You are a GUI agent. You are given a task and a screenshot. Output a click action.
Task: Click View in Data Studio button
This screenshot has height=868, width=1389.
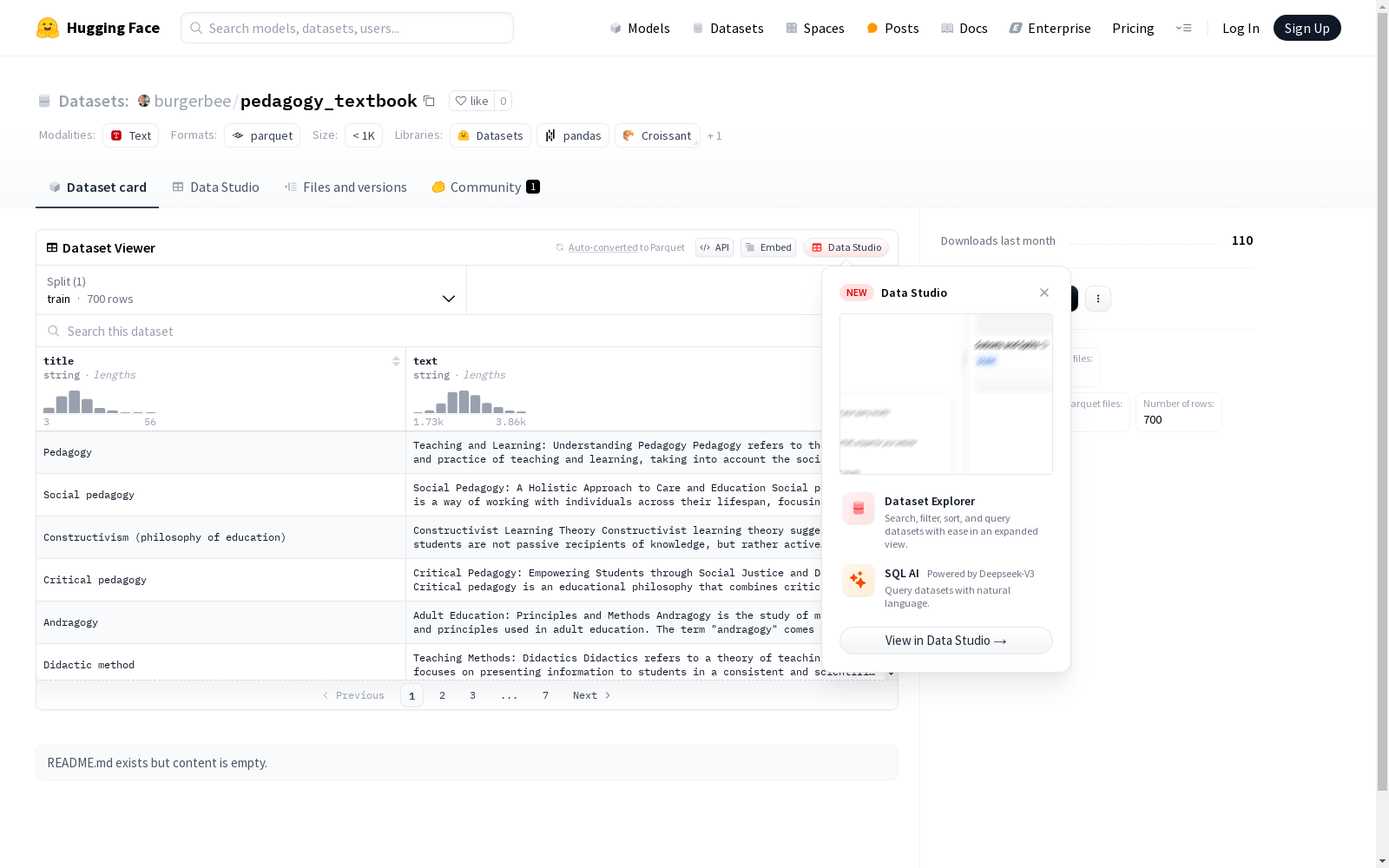(x=946, y=641)
